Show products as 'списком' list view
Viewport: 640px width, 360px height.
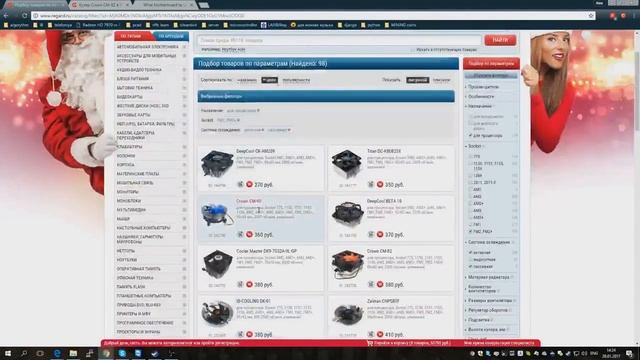[x=442, y=80]
